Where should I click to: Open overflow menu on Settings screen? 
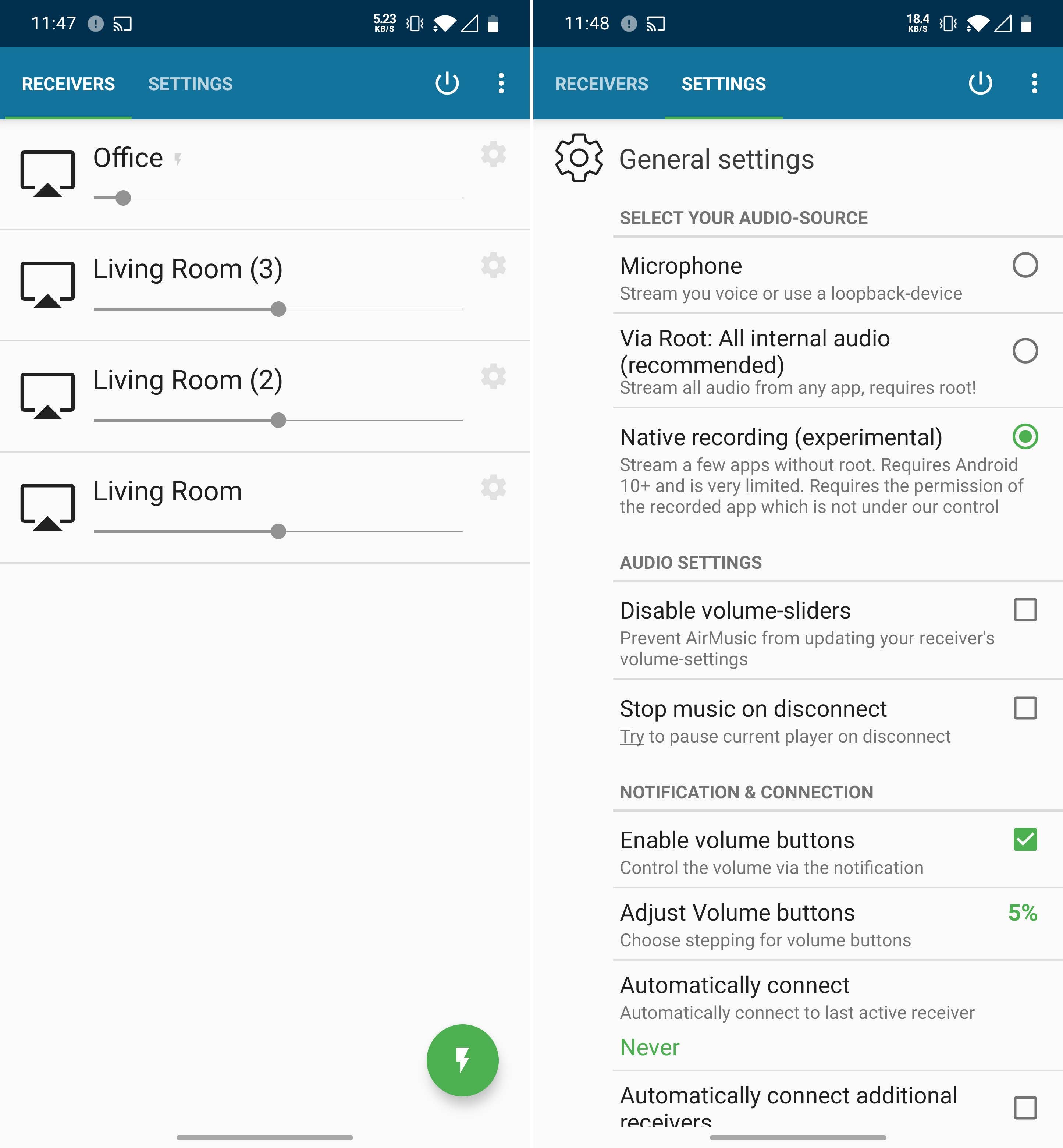pyautogui.click(x=1034, y=84)
